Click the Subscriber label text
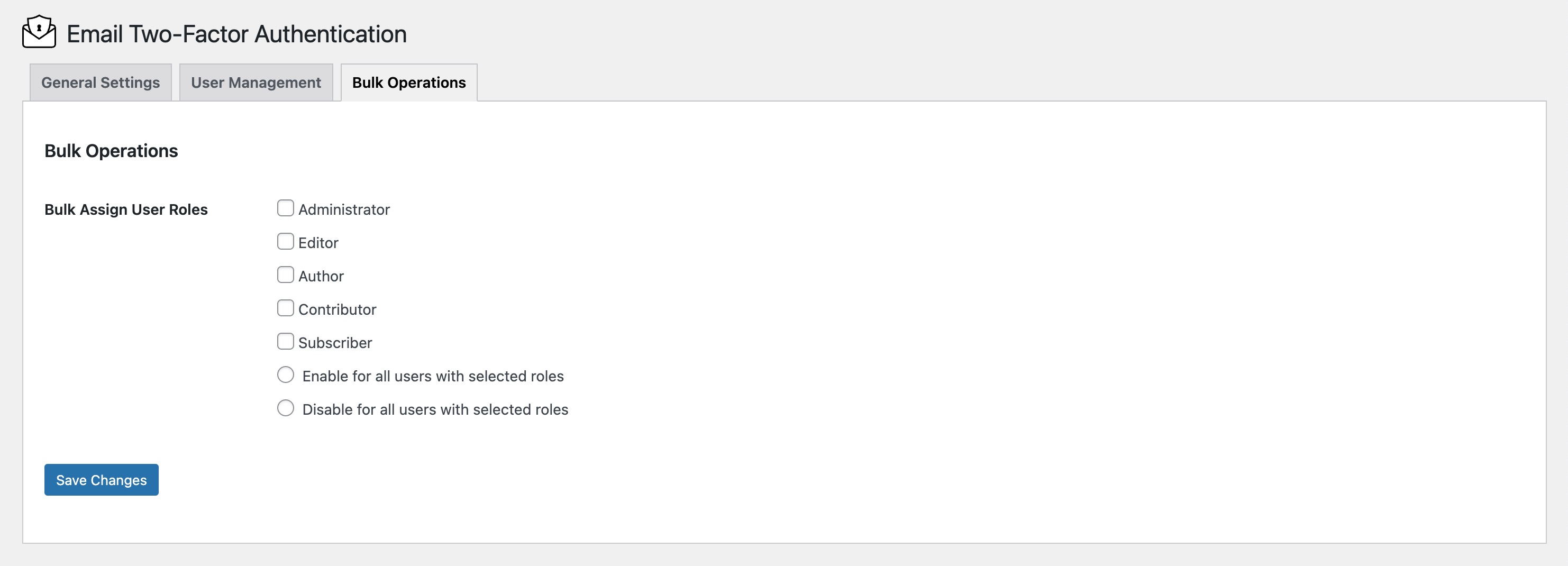The height and width of the screenshot is (566, 1568). (335, 343)
